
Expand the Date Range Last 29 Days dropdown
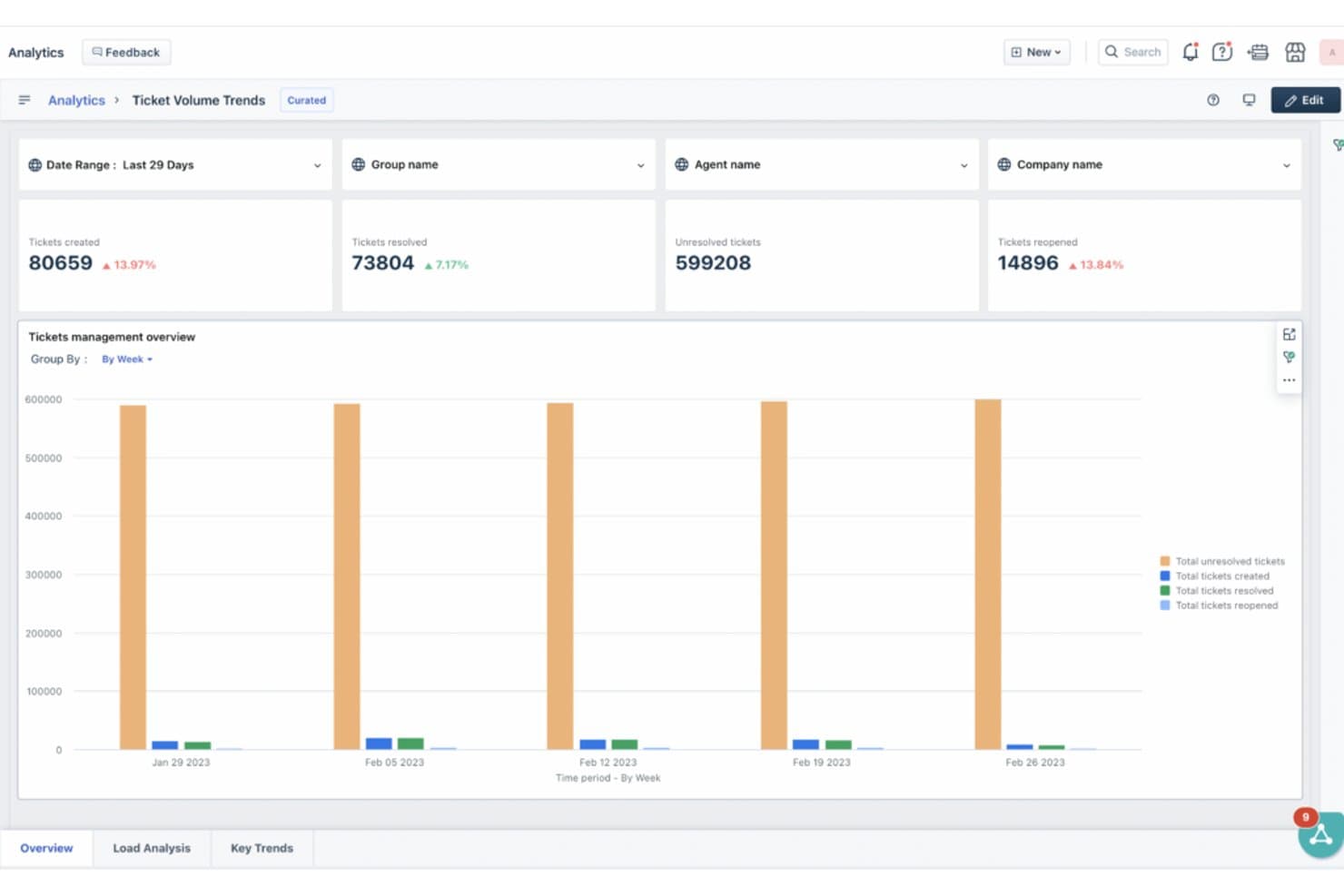pyautogui.click(x=175, y=164)
